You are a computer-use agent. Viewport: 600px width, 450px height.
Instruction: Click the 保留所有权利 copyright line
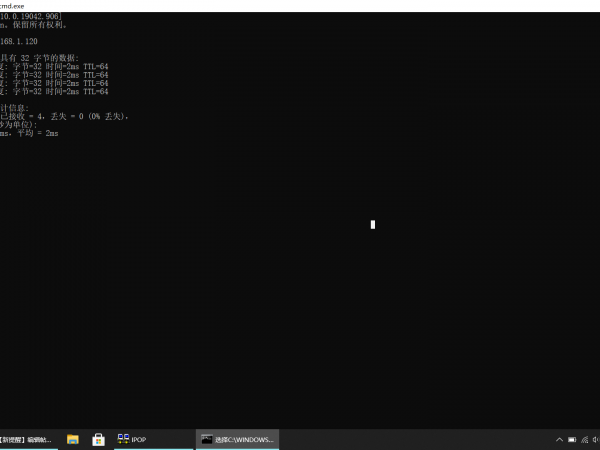(x=30, y=25)
